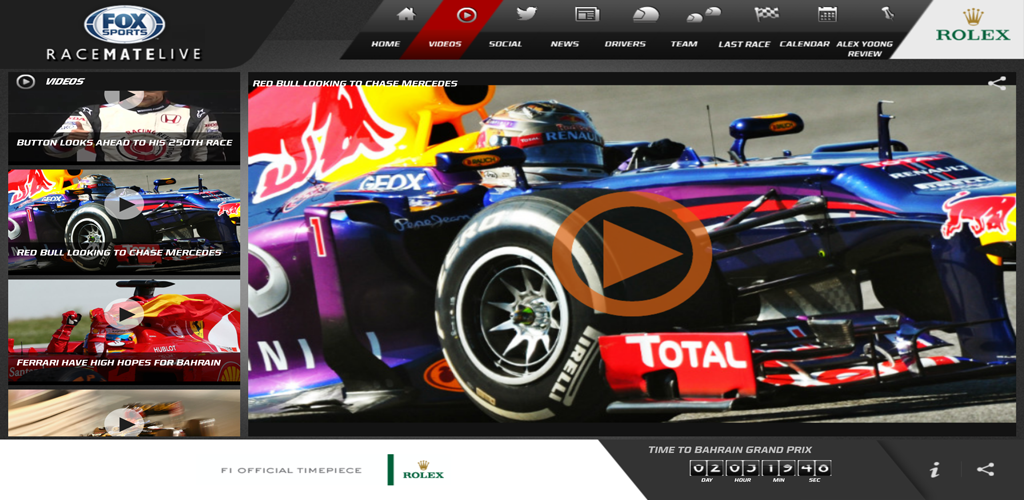Click the Videos panel header play icon
This screenshot has width=1024, height=500.
pyautogui.click(x=25, y=82)
